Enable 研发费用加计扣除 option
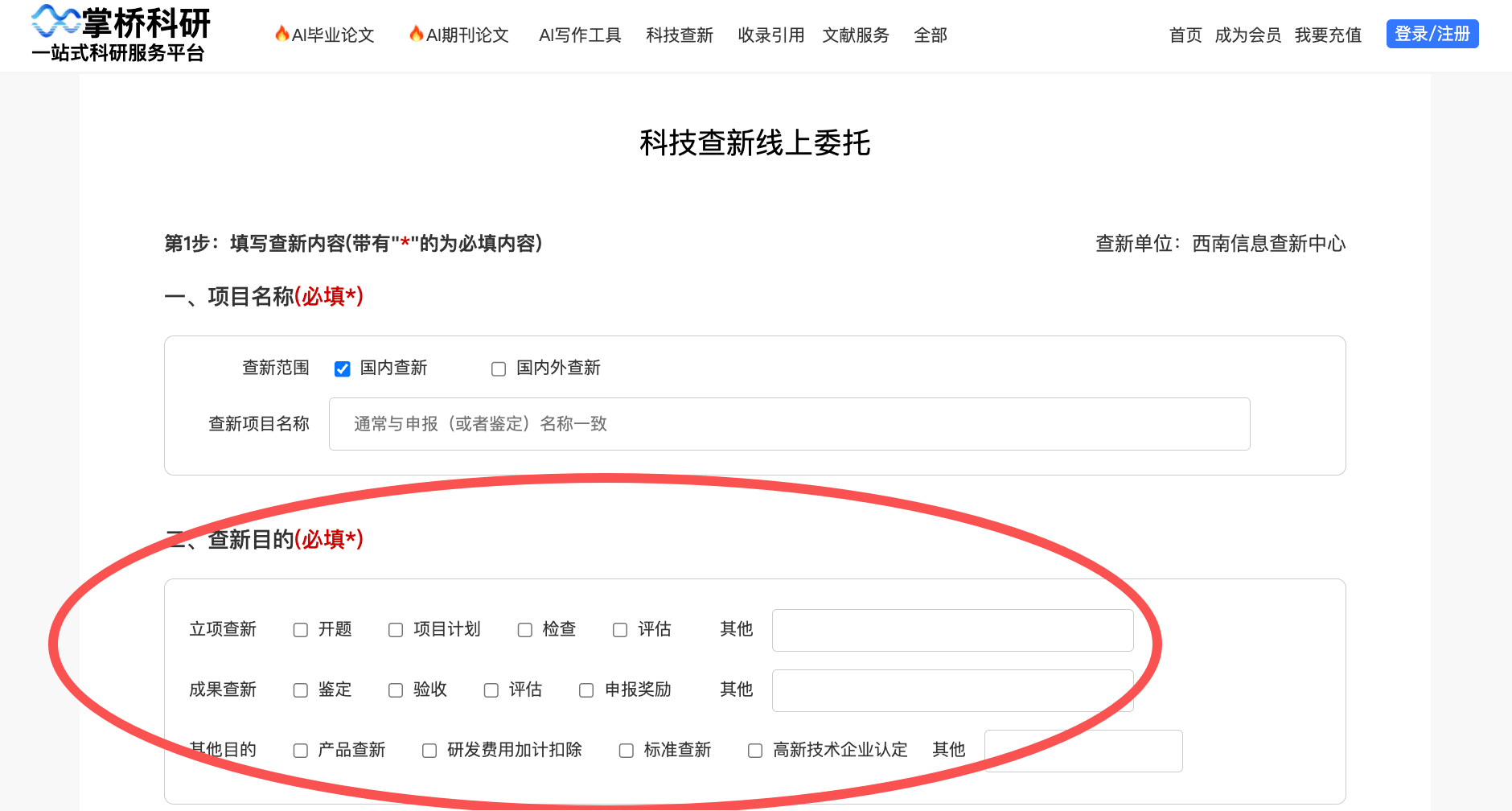This screenshot has width=1512, height=811. [x=429, y=750]
